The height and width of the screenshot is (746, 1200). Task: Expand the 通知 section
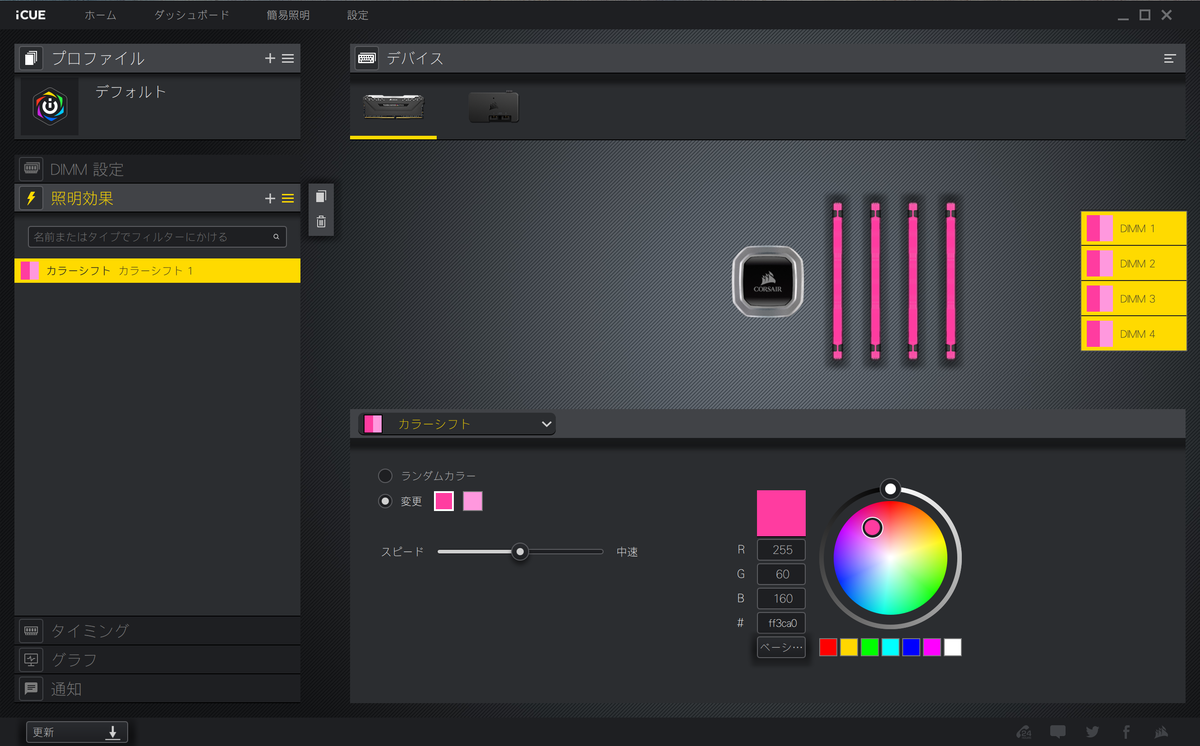pos(158,689)
